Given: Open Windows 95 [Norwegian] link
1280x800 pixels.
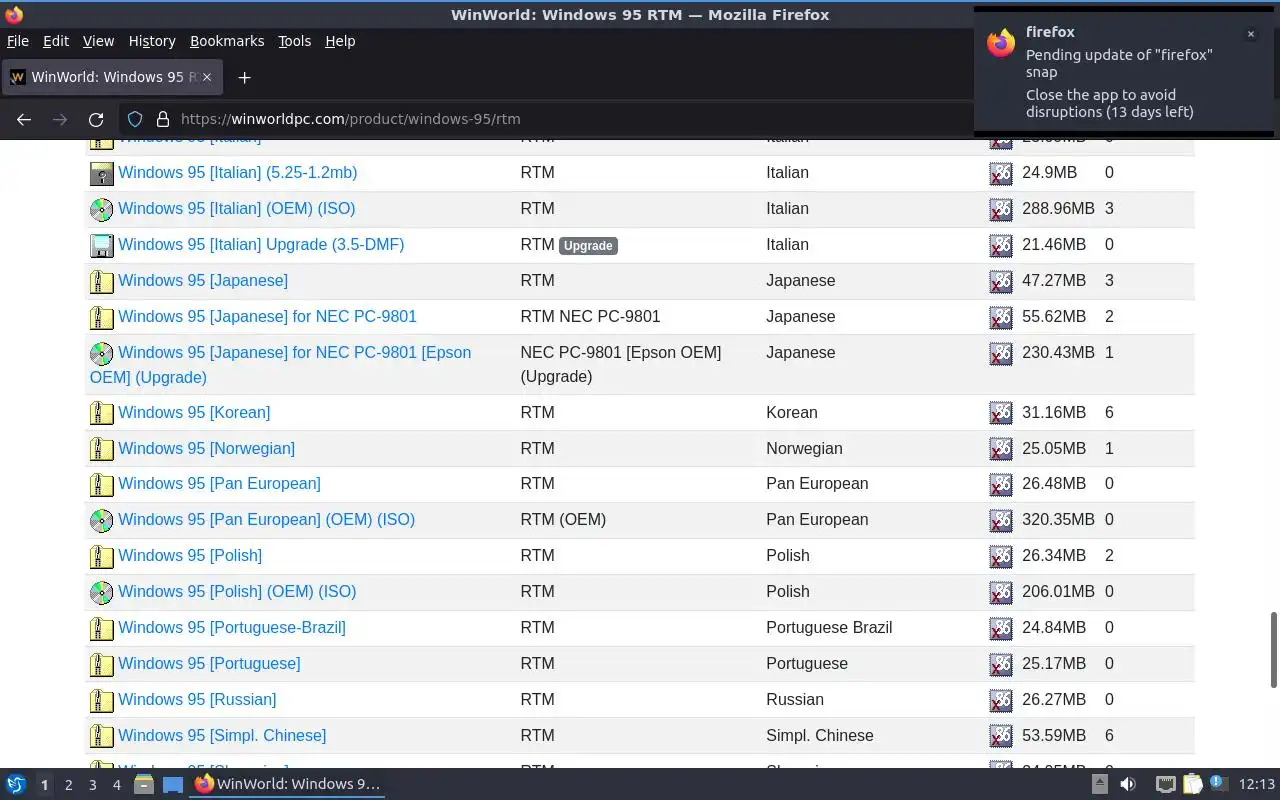Looking at the screenshot, I should pos(206,448).
